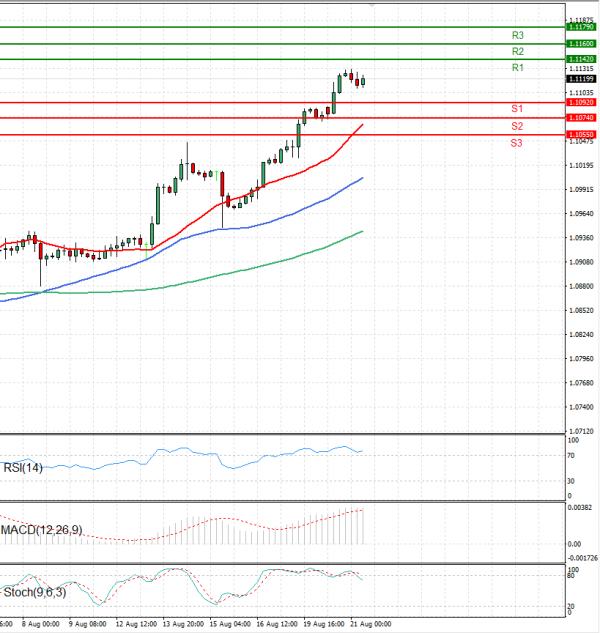Click the R1 resistance label
Screen dimensions: 600x633
tap(518, 68)
